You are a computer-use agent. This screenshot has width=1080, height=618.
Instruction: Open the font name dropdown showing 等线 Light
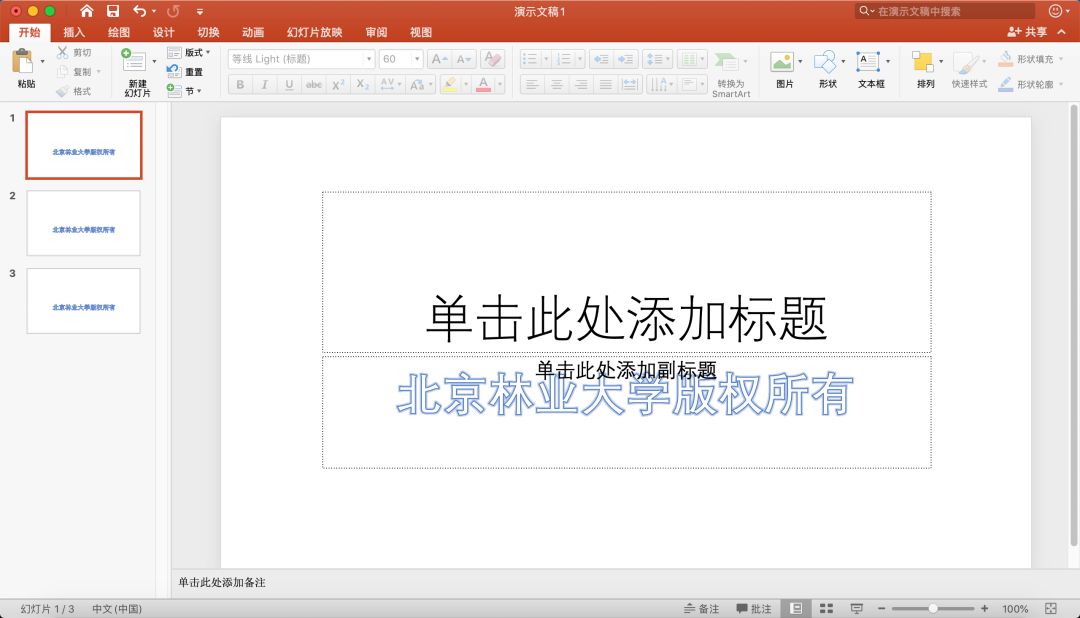[x=368, y=58]
